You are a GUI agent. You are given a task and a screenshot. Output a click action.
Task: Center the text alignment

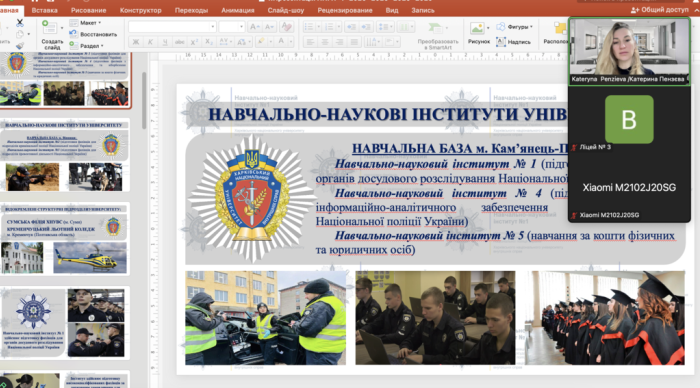pos(325,42)
